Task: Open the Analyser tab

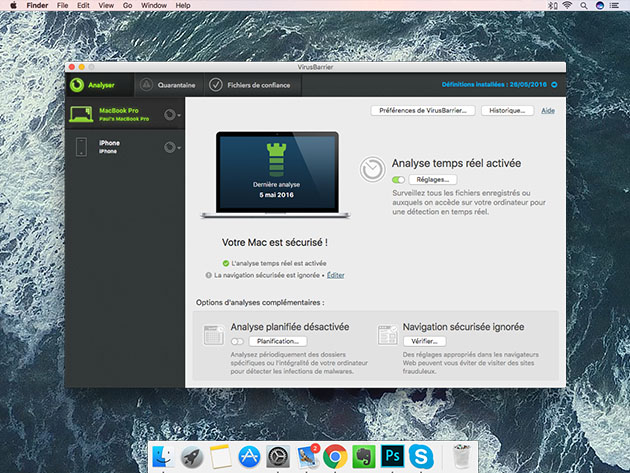Action: 100,85
